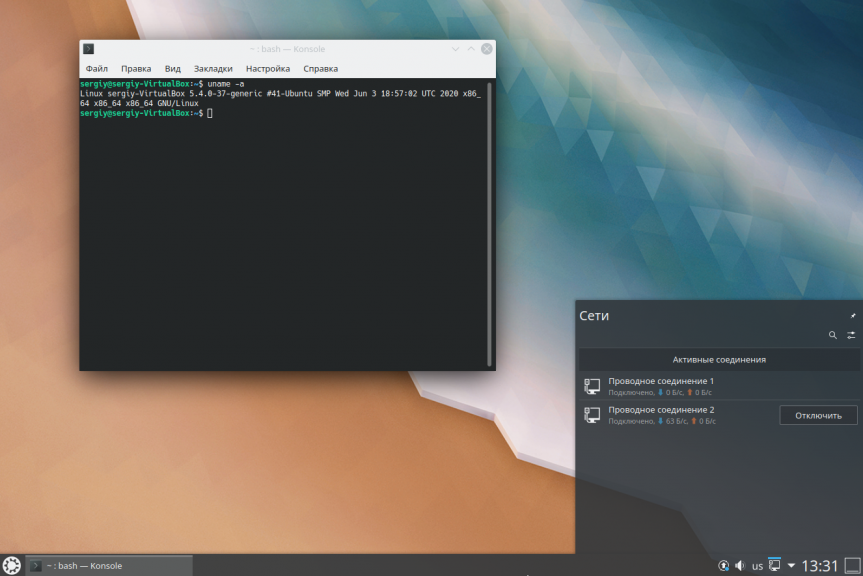Open the Настройка menu

click(267, 69)
